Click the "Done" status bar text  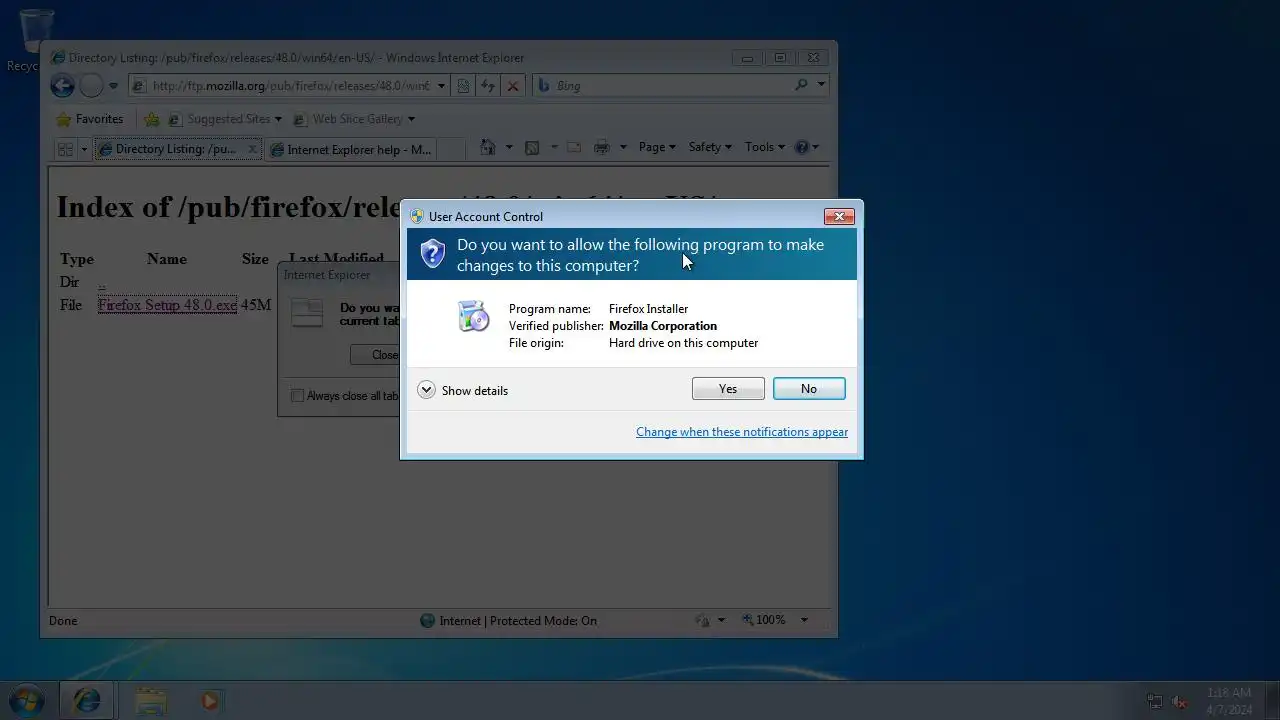(63, 621)
